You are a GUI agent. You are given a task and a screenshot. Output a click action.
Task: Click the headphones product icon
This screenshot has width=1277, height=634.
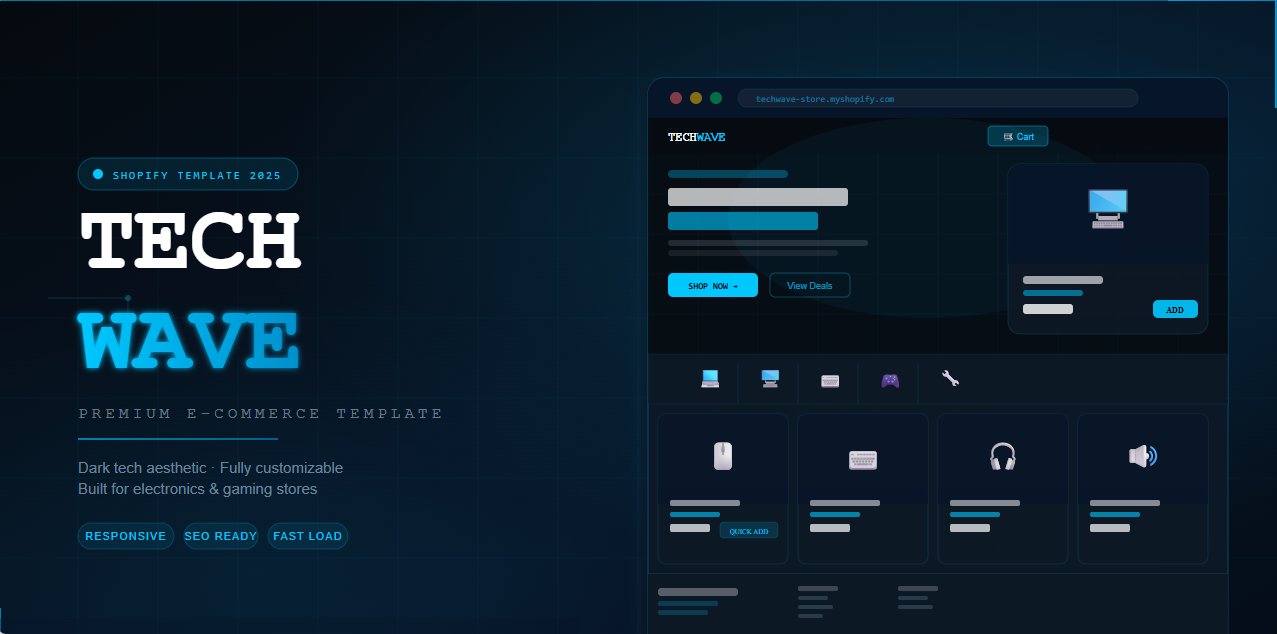tap(1002, 456)
